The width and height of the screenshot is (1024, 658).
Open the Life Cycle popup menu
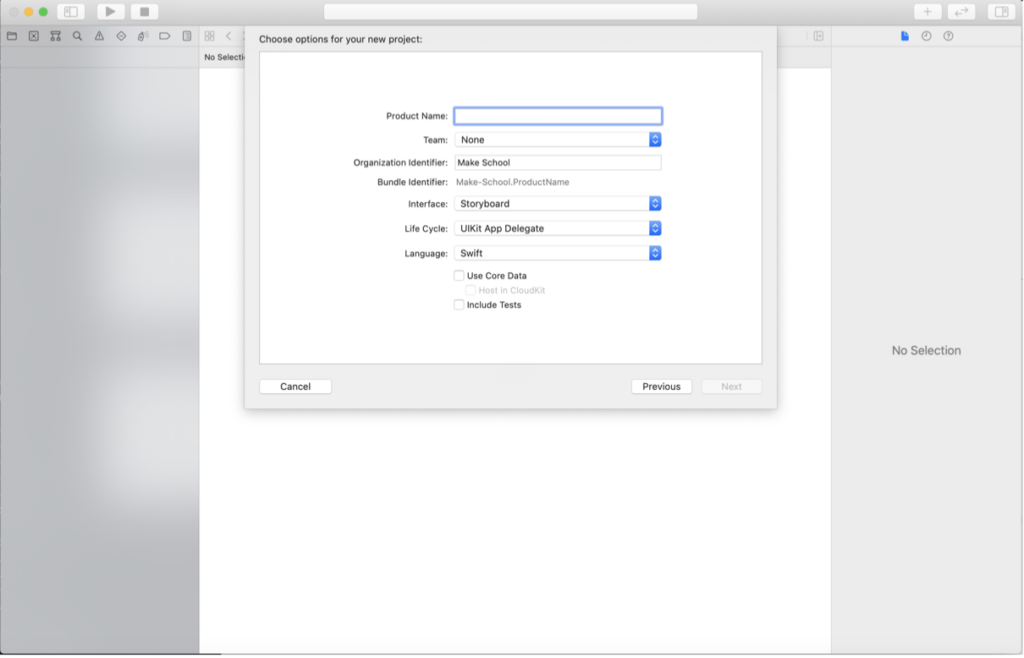(655, 228)
